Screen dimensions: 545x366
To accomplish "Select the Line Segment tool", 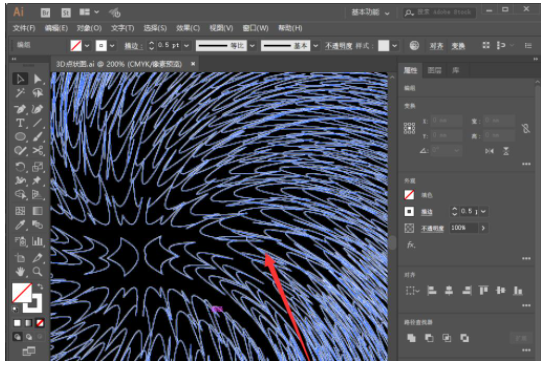I will [x=38, y=123].
